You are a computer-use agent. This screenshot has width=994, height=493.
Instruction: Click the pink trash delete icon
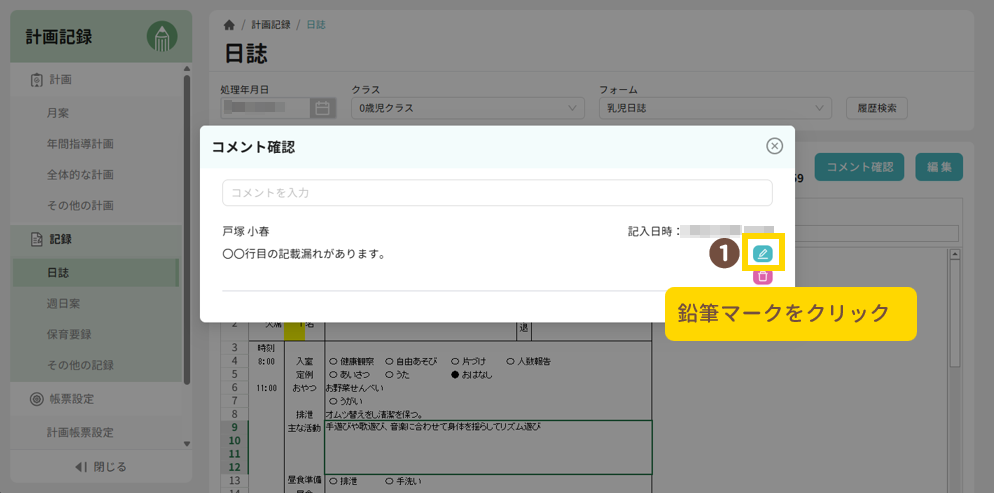point(763,277)
